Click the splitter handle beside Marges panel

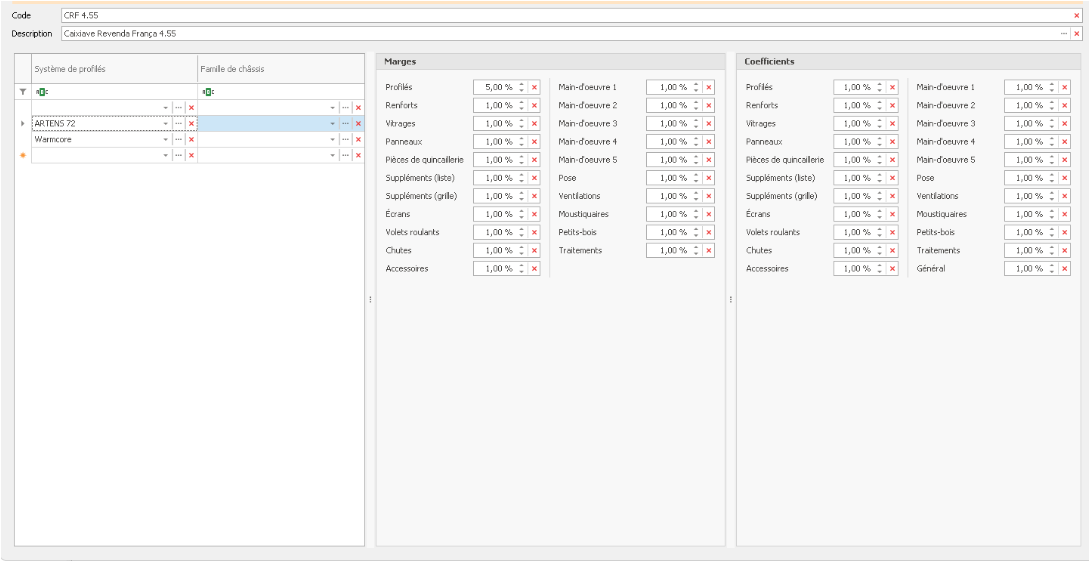tap(370, 300)
